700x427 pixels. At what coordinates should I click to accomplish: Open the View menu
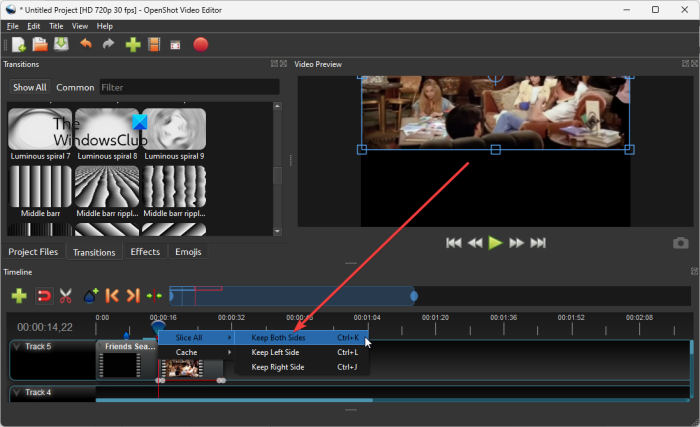click(x=80, y=26)
